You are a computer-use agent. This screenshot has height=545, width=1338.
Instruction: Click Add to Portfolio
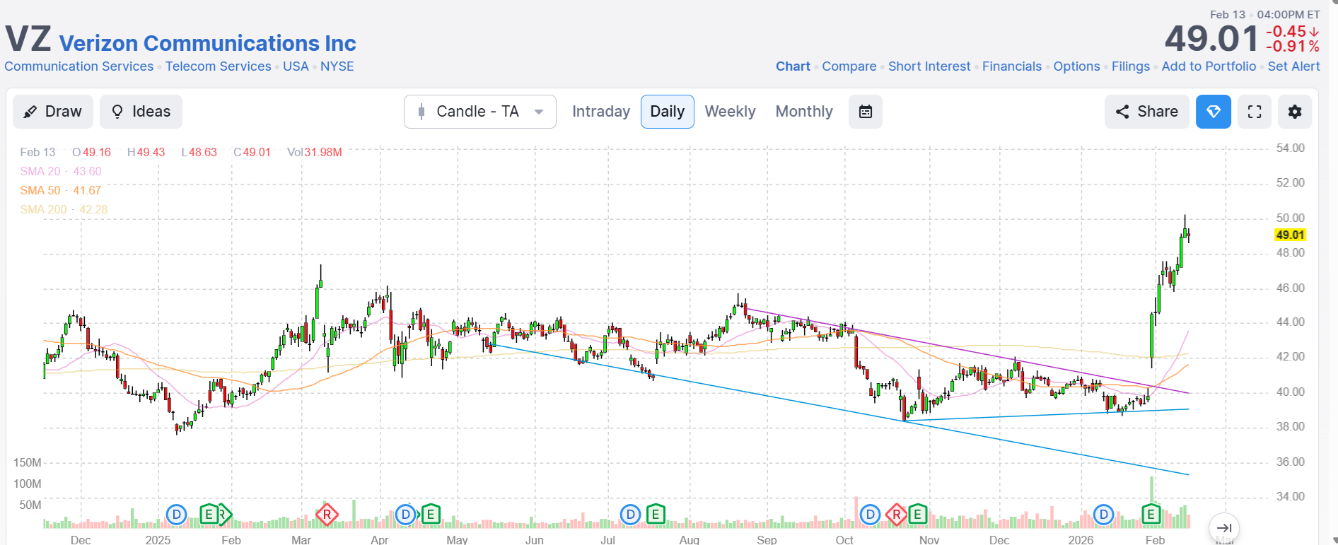pyautogui.click(x=1209, y=66)
